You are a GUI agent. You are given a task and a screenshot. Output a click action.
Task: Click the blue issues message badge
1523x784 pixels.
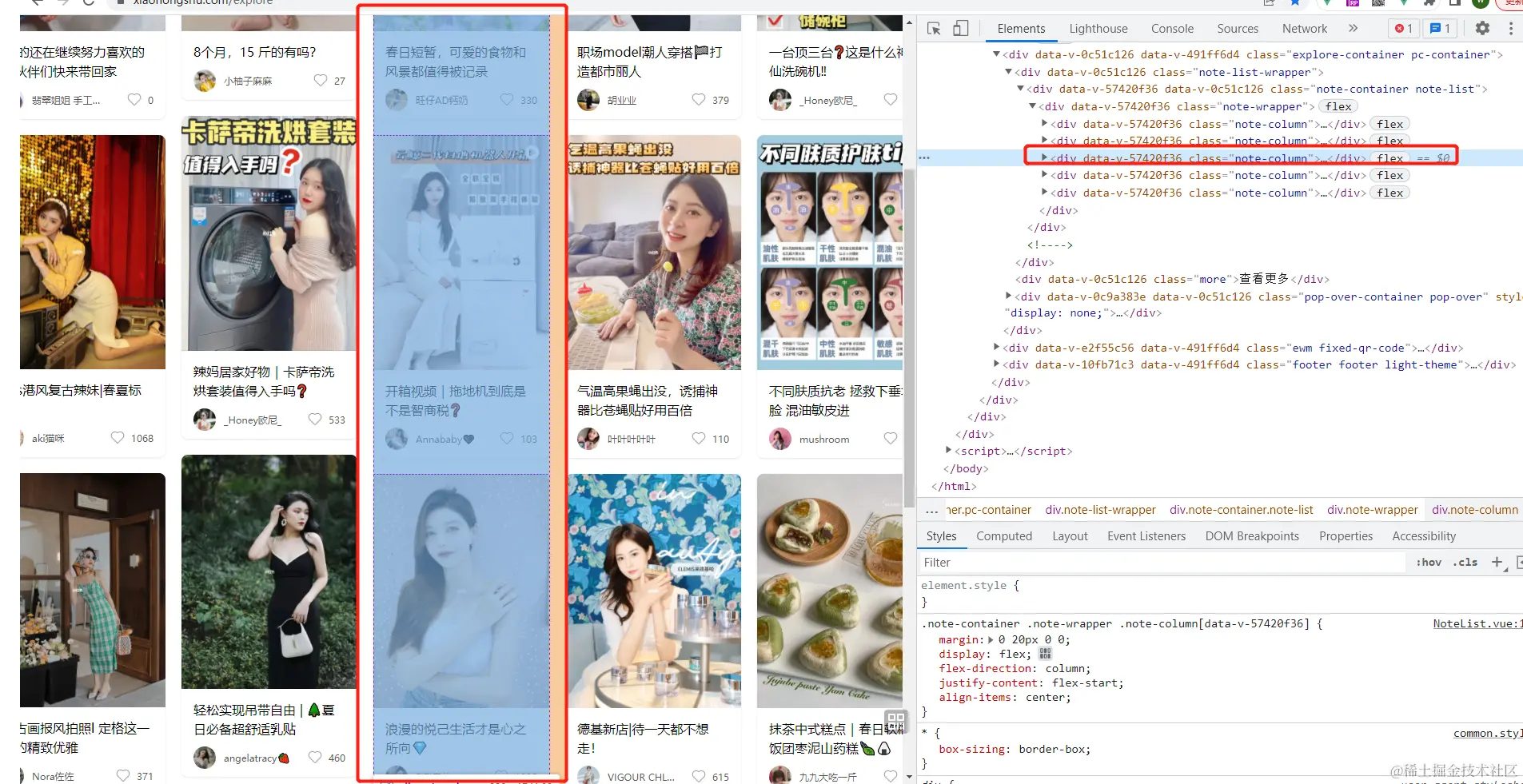[1440, 28]
